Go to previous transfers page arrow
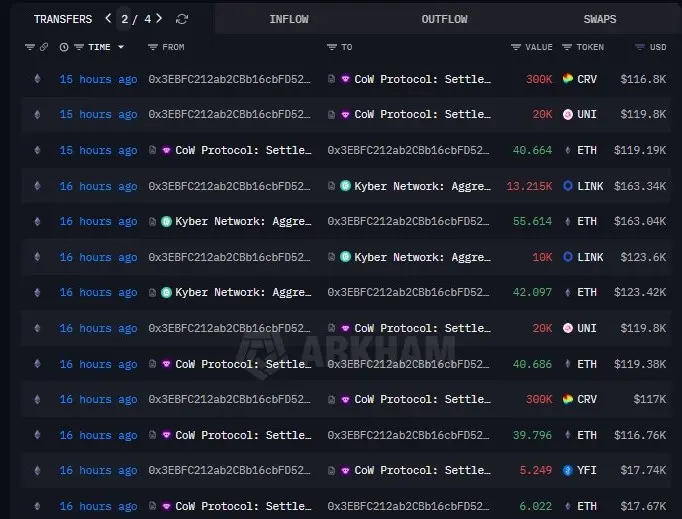 [x=108, y=19]
